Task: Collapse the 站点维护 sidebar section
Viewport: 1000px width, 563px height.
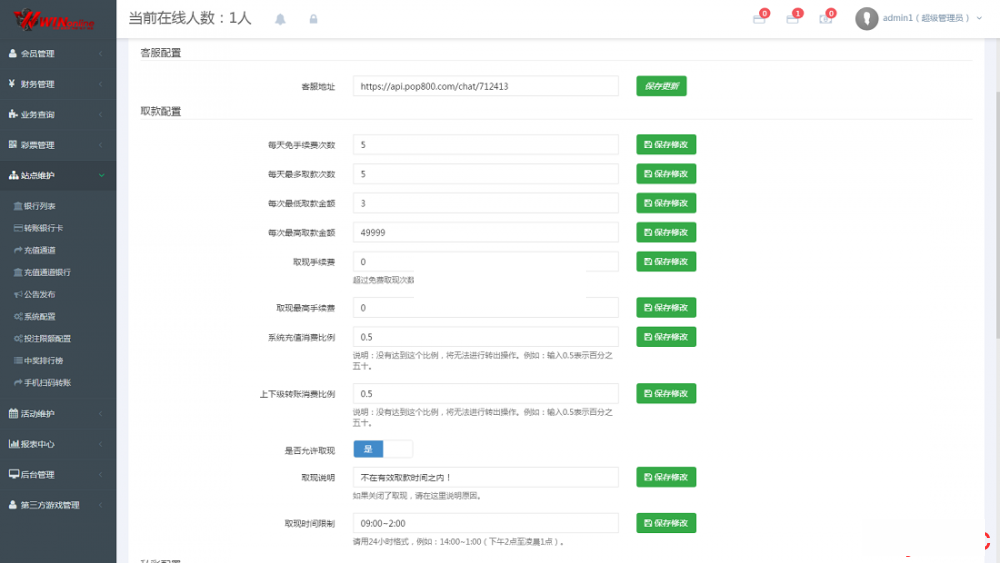Action: click(x=58, y=175)
